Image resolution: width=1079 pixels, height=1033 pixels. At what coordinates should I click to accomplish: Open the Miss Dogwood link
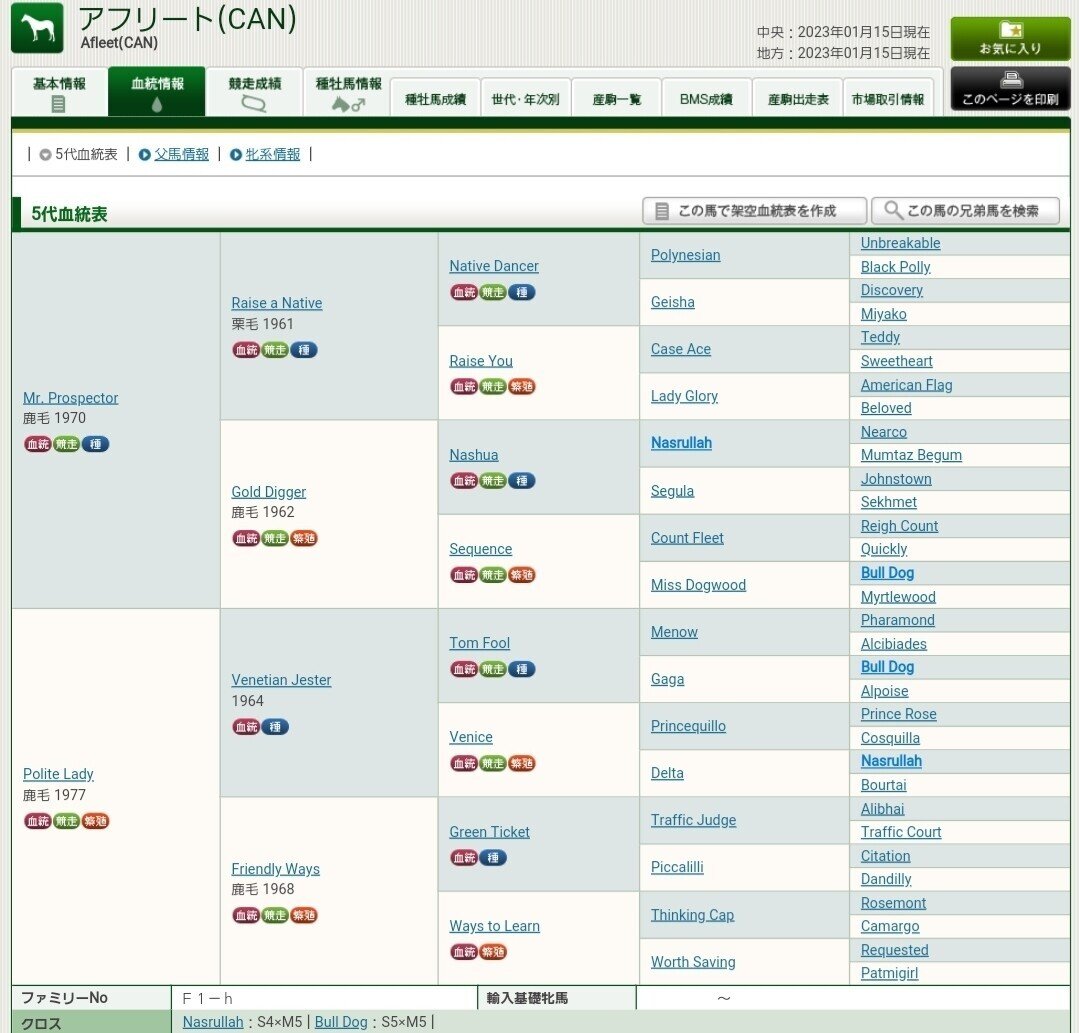click(698, 585)
